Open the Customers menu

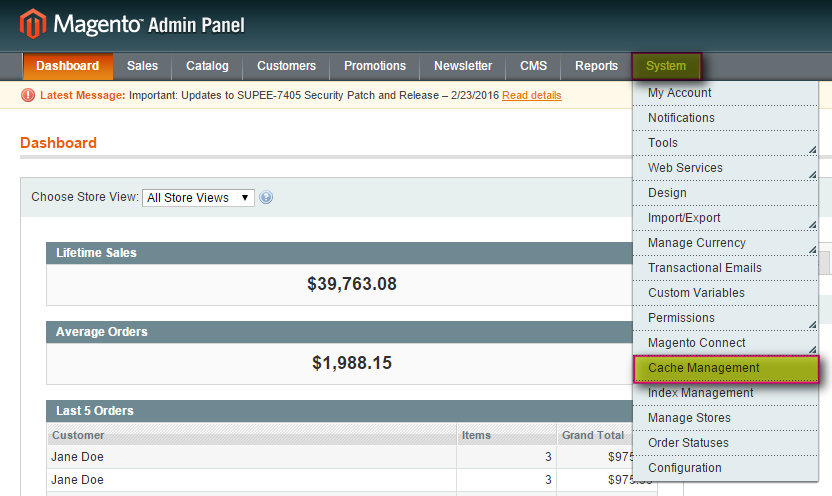pos(286,66)
